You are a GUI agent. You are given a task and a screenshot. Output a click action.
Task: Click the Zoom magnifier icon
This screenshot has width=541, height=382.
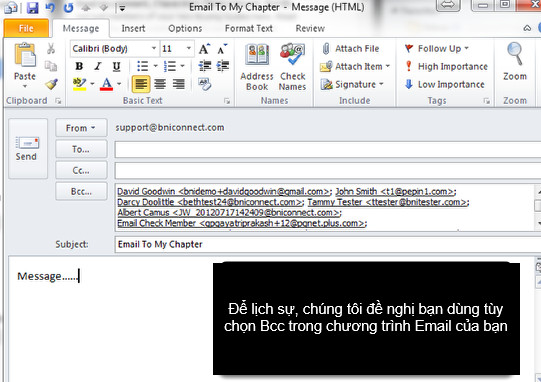coord(514,54)
